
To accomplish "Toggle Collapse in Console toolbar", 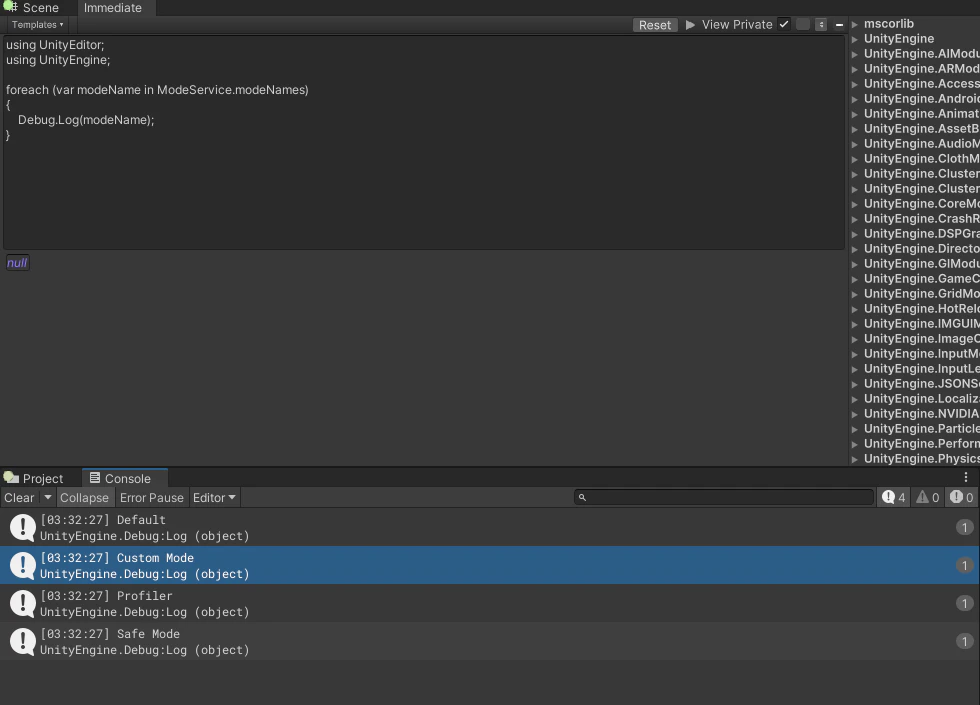I will 84,498.
